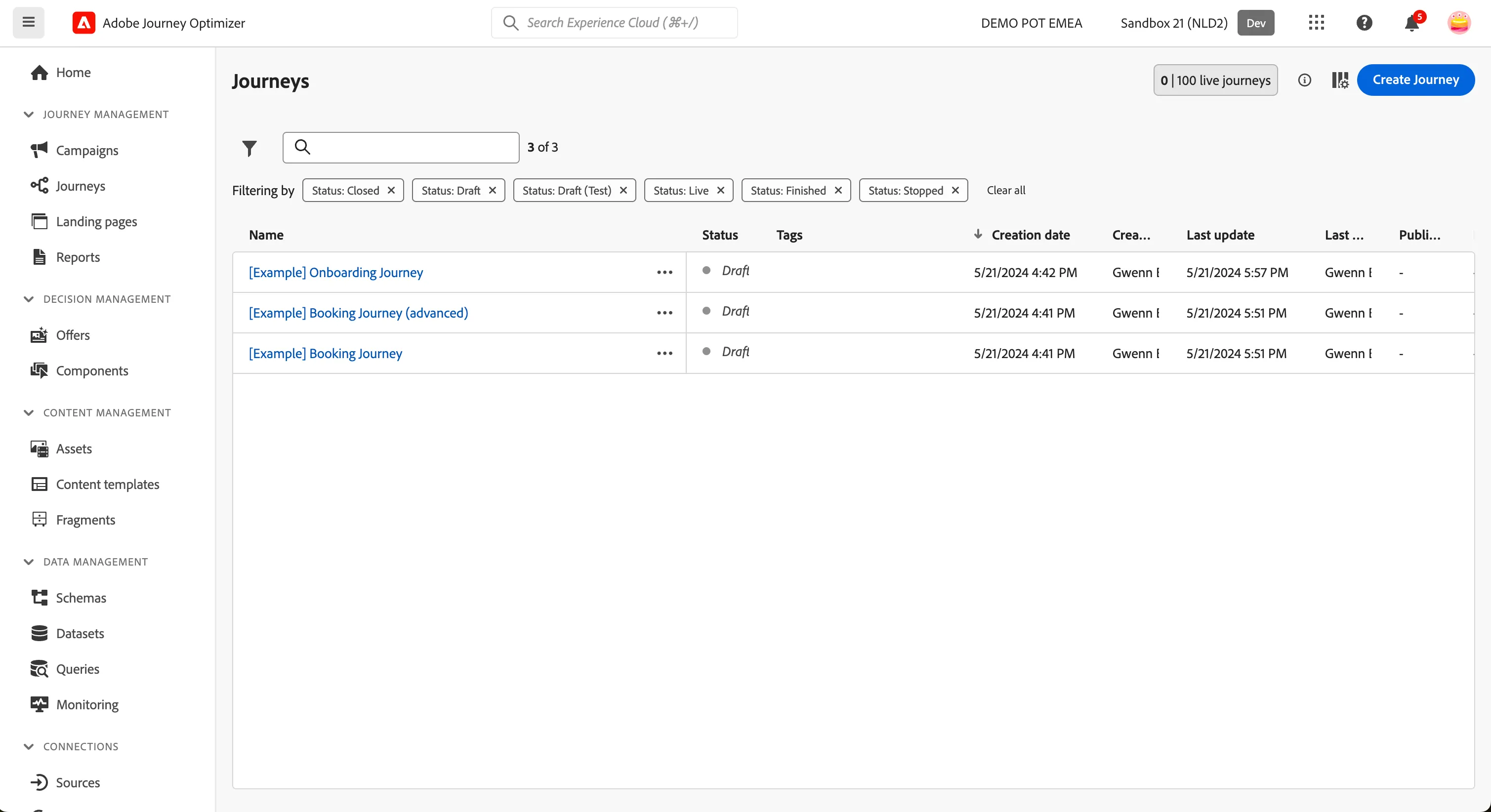This screenshot has height=812, width=1491.
Task: Open the help question mark icon
Action: [x=1364, y=23]
